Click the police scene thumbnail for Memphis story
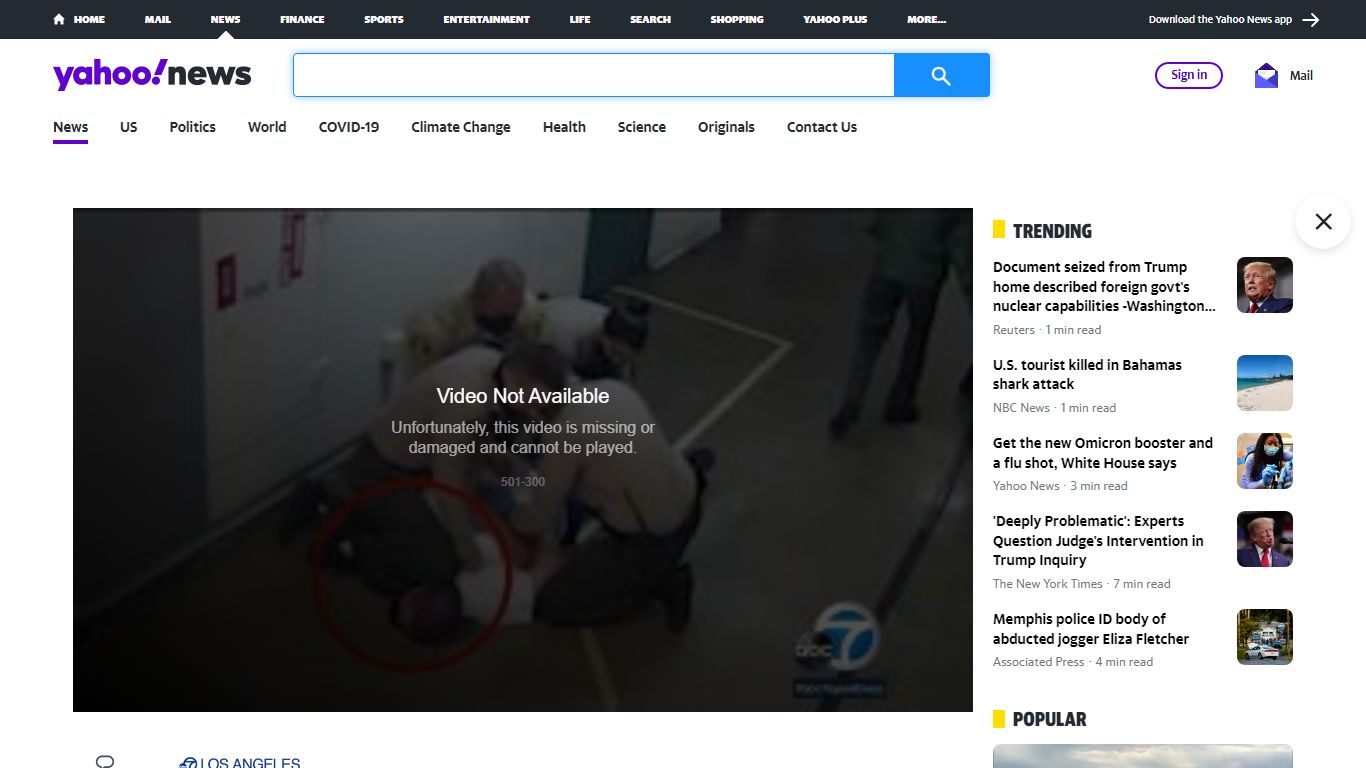 point(1265,637)
